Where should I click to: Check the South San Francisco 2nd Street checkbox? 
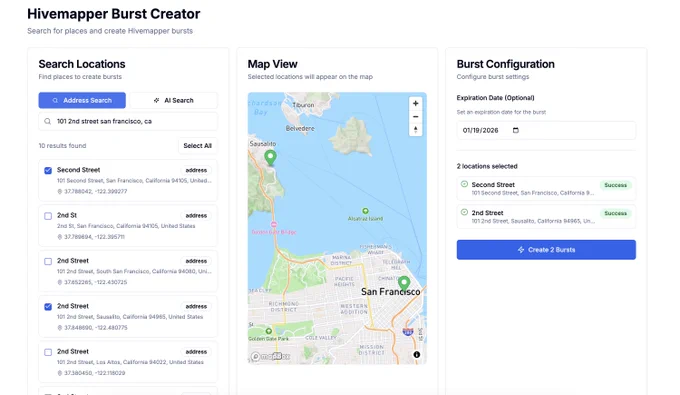coord(48,261)
